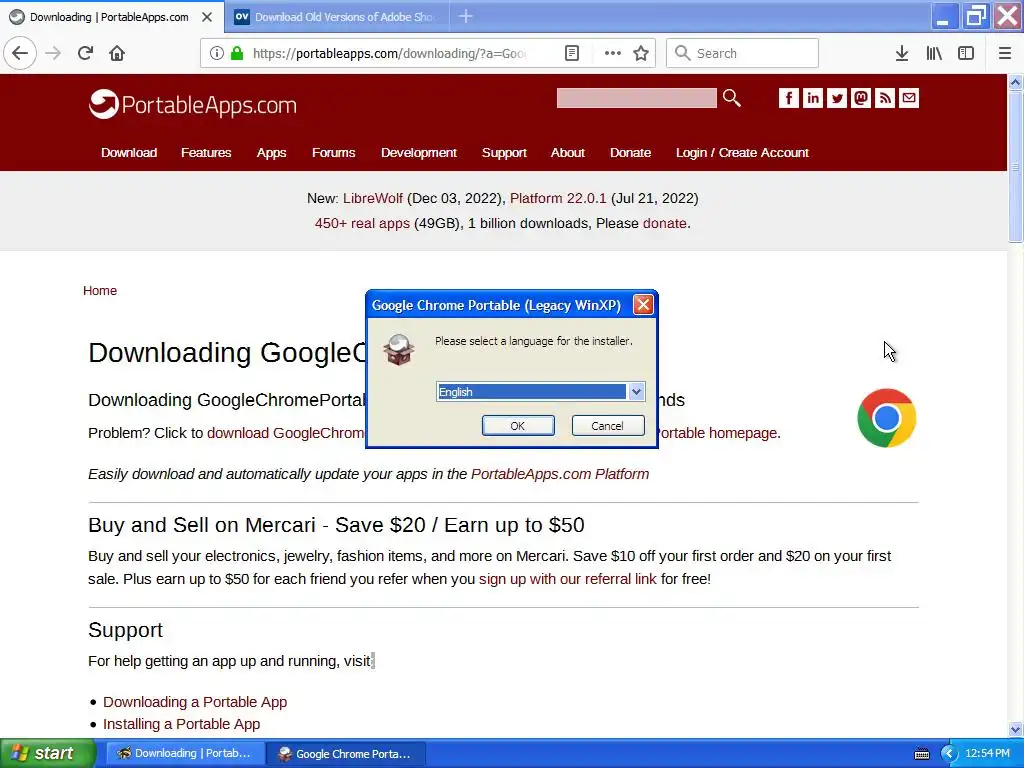This screenshot has height=768, width=1024.
Task: Open Installing a Portable App link
Action: tap(182, 724)
